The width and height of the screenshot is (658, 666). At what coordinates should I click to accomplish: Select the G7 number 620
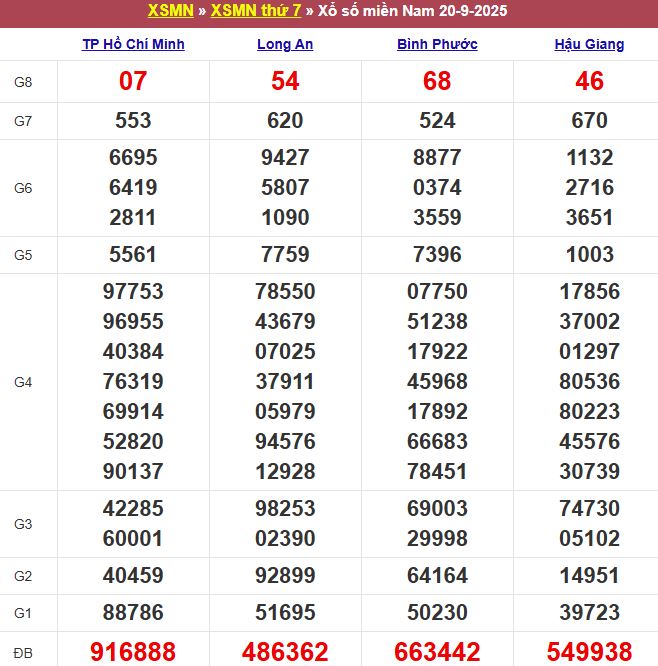tap(285, 121)
